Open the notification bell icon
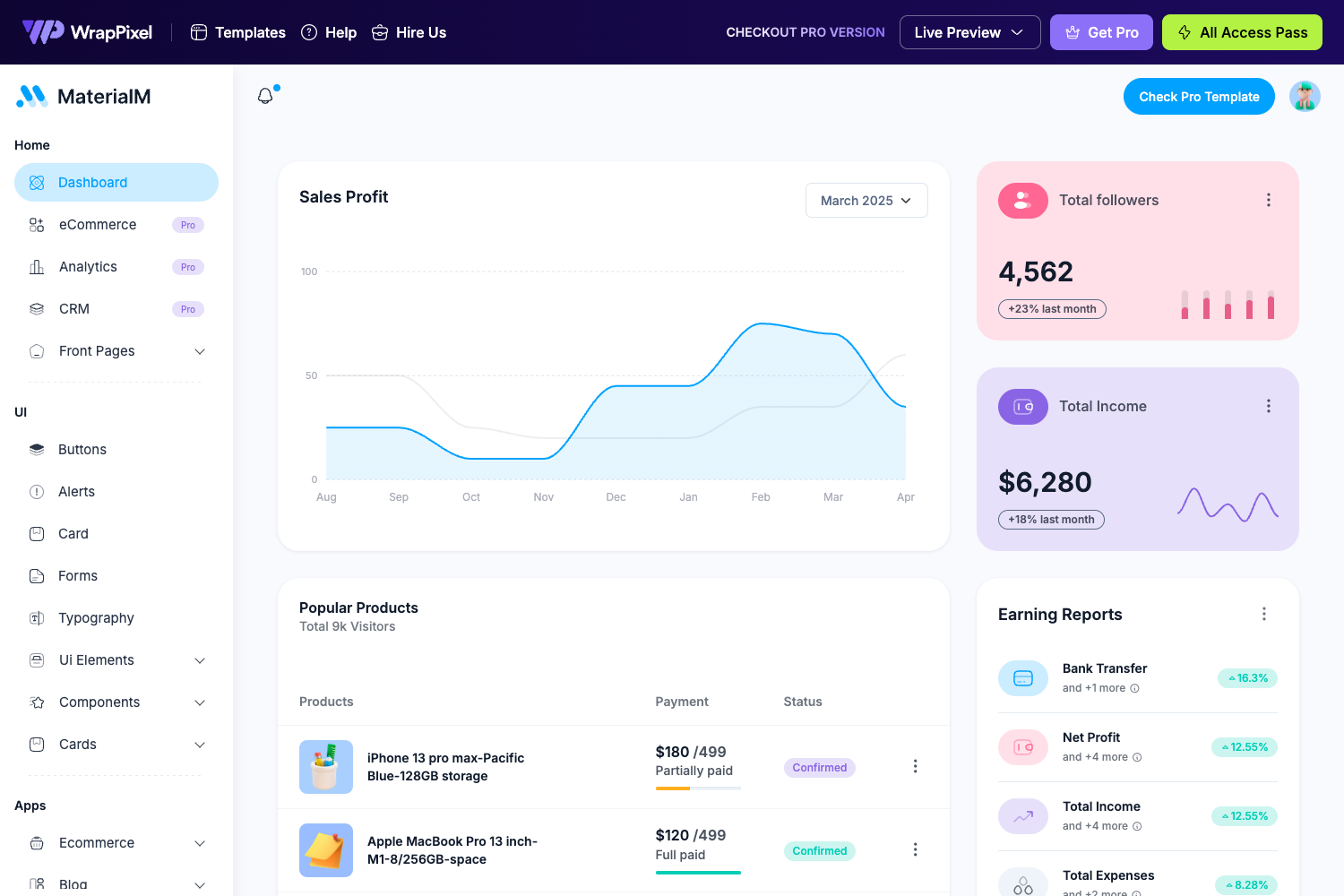 coord(265,95)
